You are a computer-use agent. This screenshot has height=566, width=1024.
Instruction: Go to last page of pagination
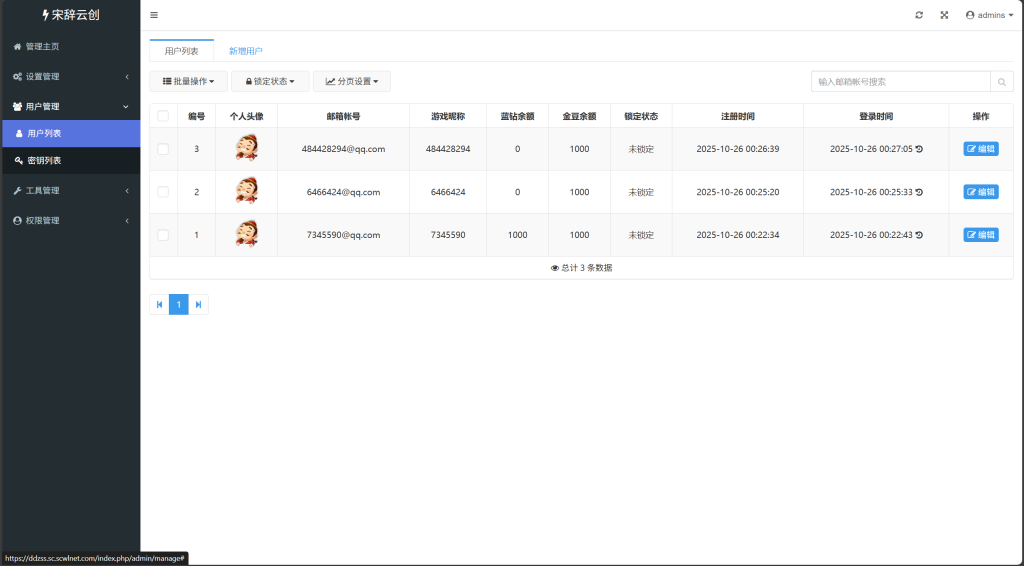click(199, 304)
